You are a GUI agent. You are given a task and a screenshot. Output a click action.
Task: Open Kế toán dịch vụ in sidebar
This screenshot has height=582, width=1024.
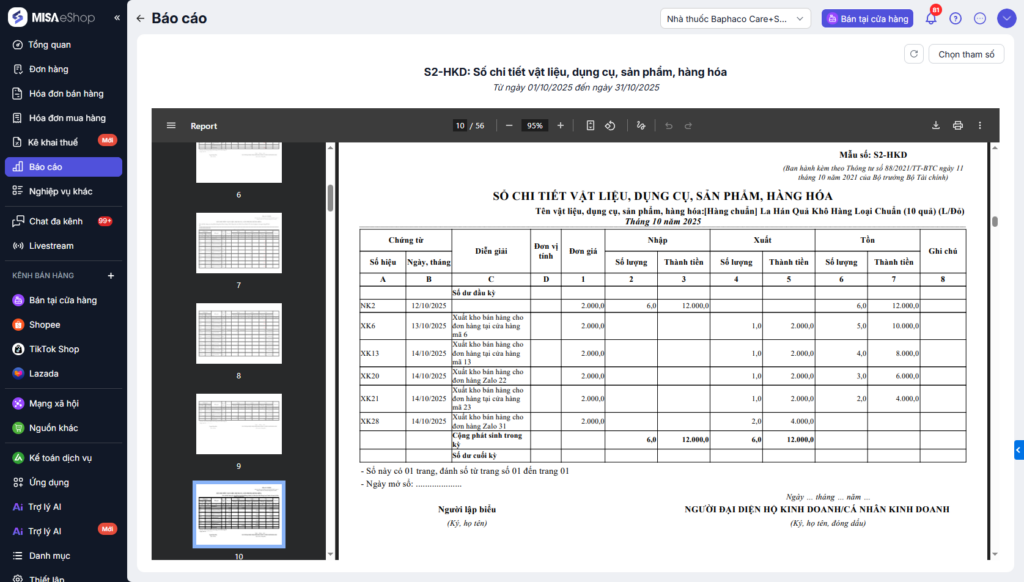pos(63,458)
